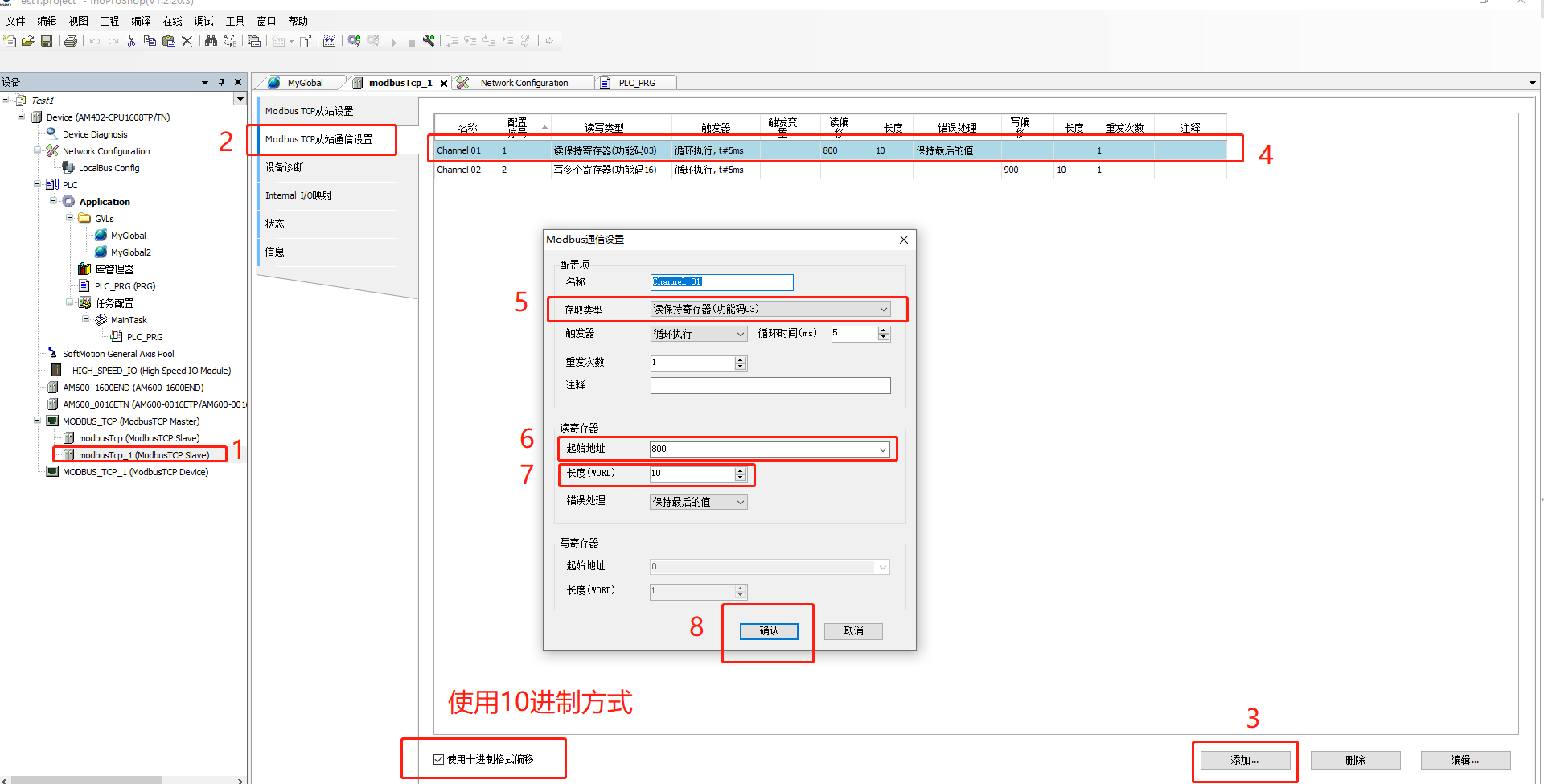Open the 编译 menu
1544x784 pixels.
[x=141, y=21]
